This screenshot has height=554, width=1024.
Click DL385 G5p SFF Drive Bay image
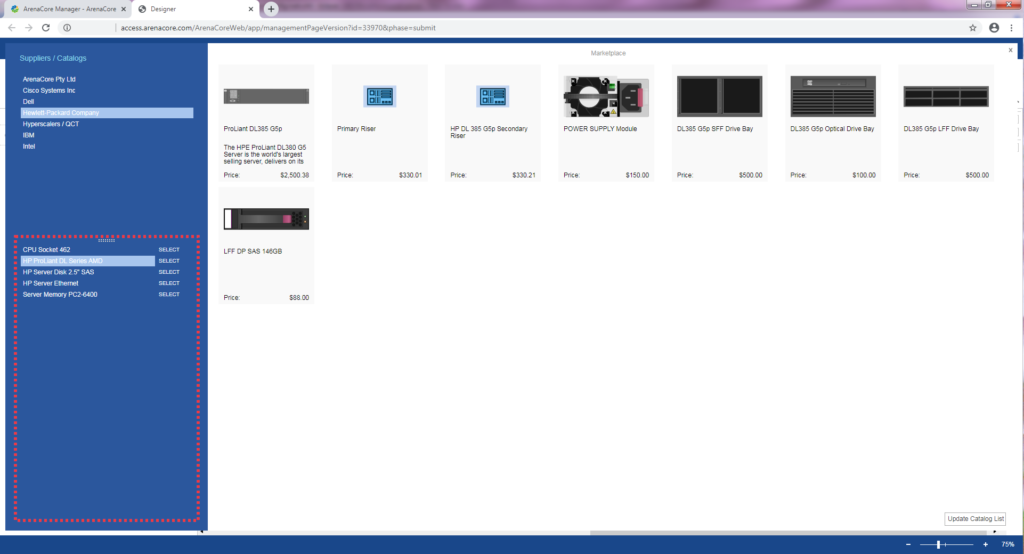coord(719,96)
